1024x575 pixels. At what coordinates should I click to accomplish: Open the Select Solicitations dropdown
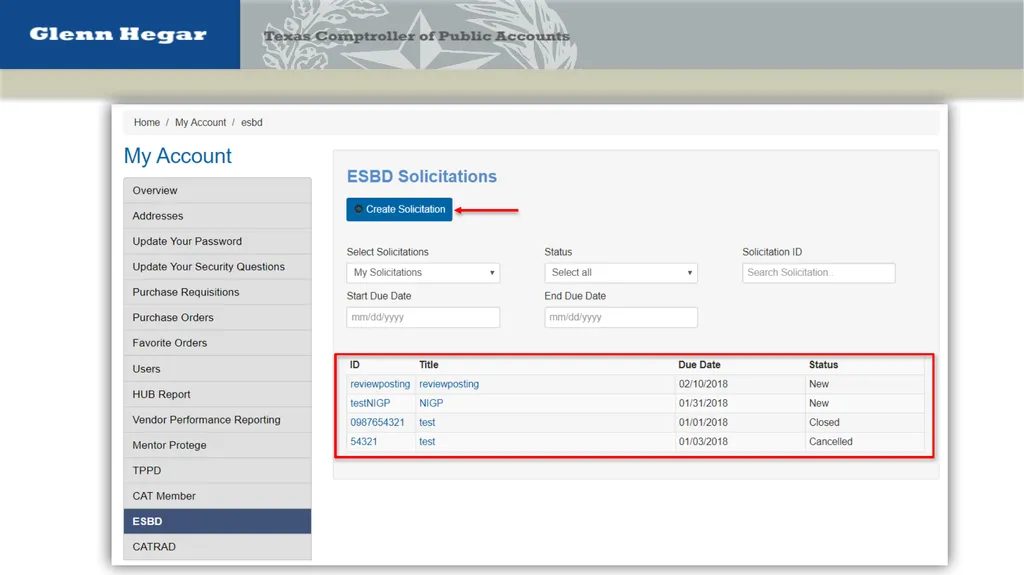click(423, 272)
